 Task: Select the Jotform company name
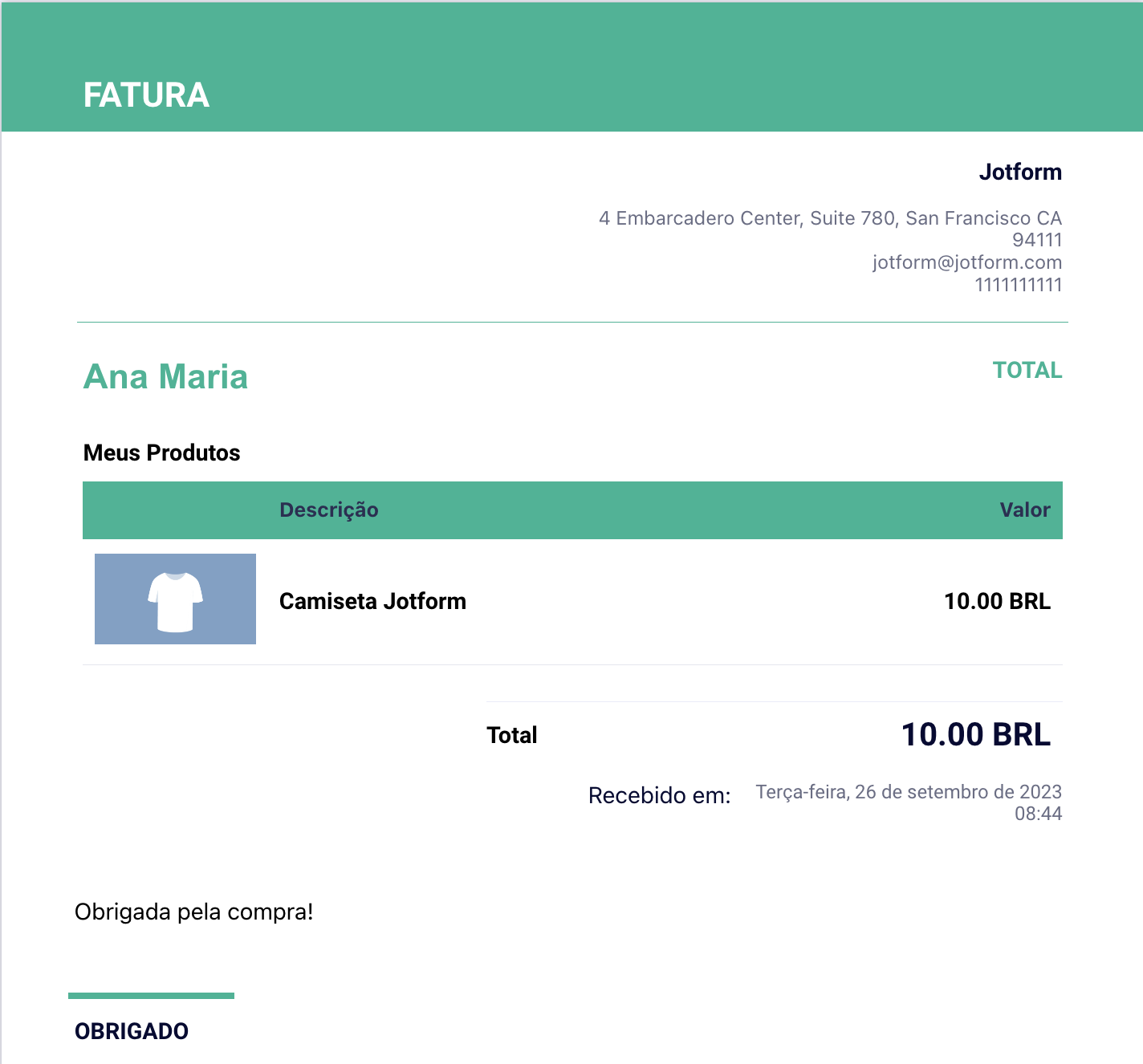pyautogui.click(x=1019, y=172)
